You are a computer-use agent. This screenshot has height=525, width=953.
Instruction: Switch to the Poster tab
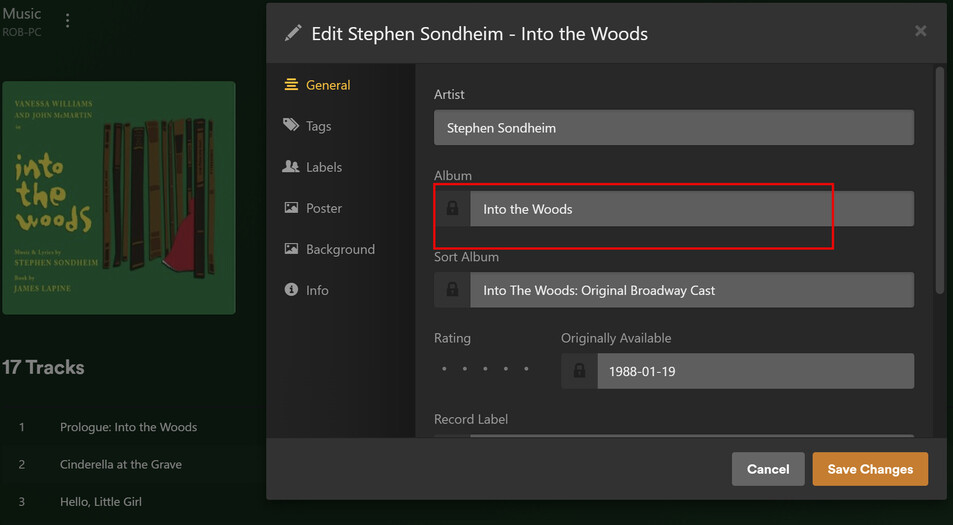click(323, 208)
